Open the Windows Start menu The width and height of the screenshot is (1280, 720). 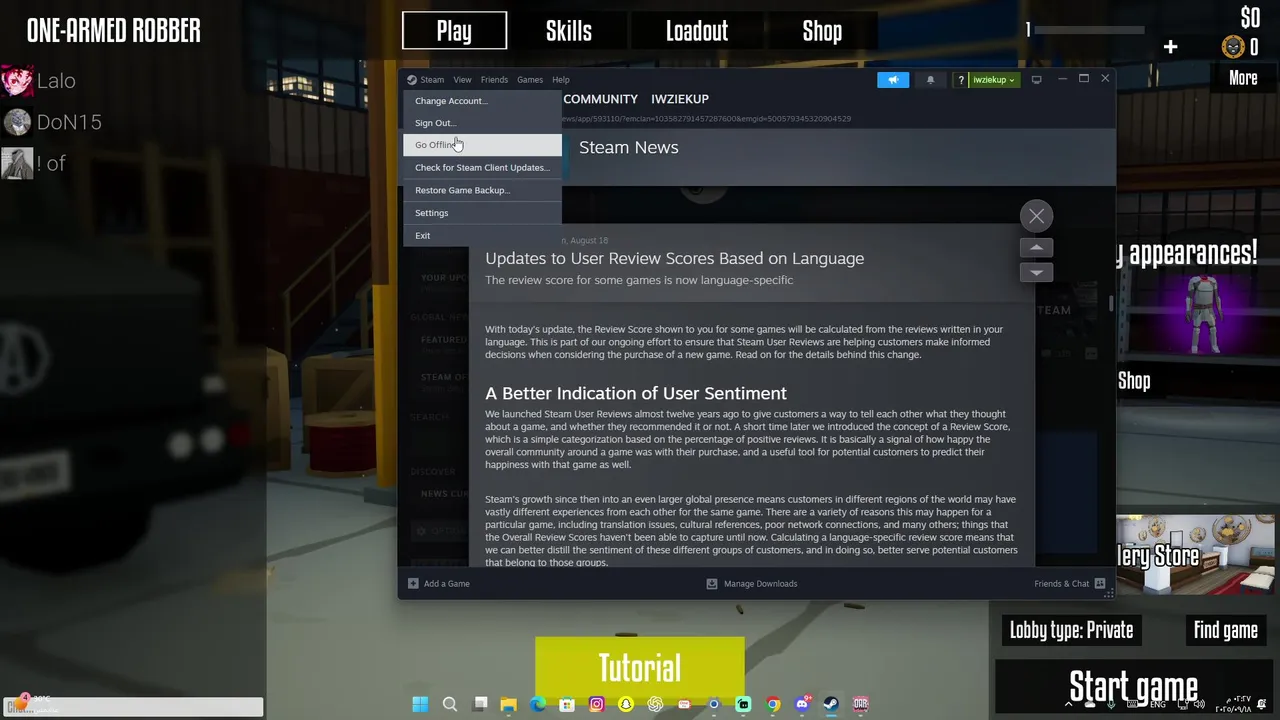tap(420, 704)
